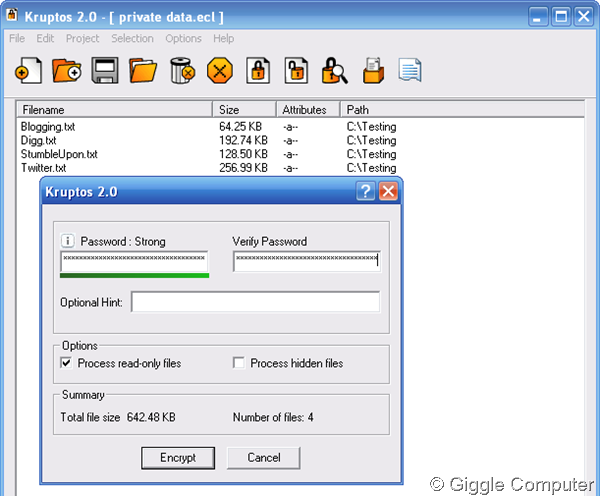Click into the Password field
Image resolution: width=600 pixels, height=496 pixels.
pos(134,261)
